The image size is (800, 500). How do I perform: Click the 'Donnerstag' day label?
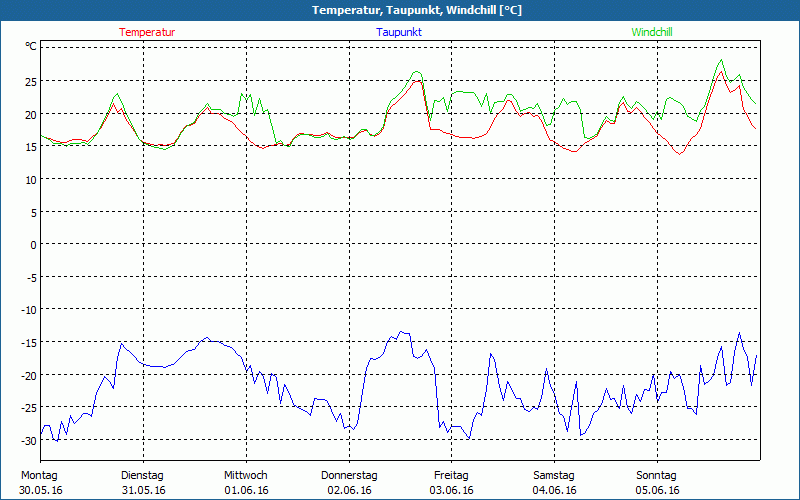[x=349, y=476]
